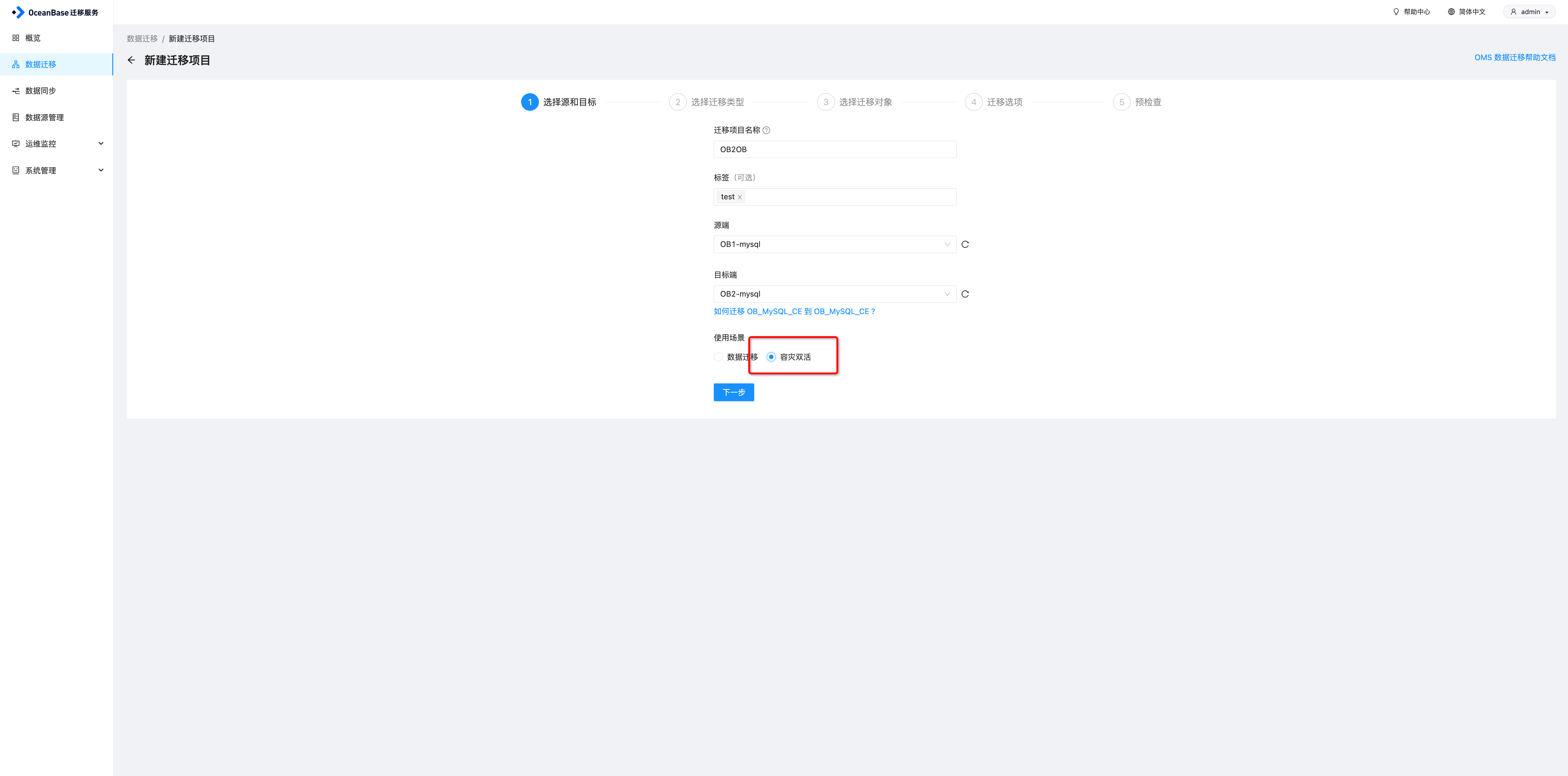1568x776 pixels.
Task: Click the 概览 grid icon in sidebar
Action: tap(16, 38)
